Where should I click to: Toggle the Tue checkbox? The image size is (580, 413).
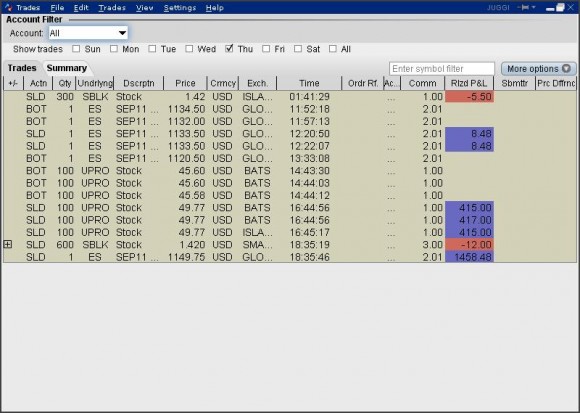coord(152,49)
